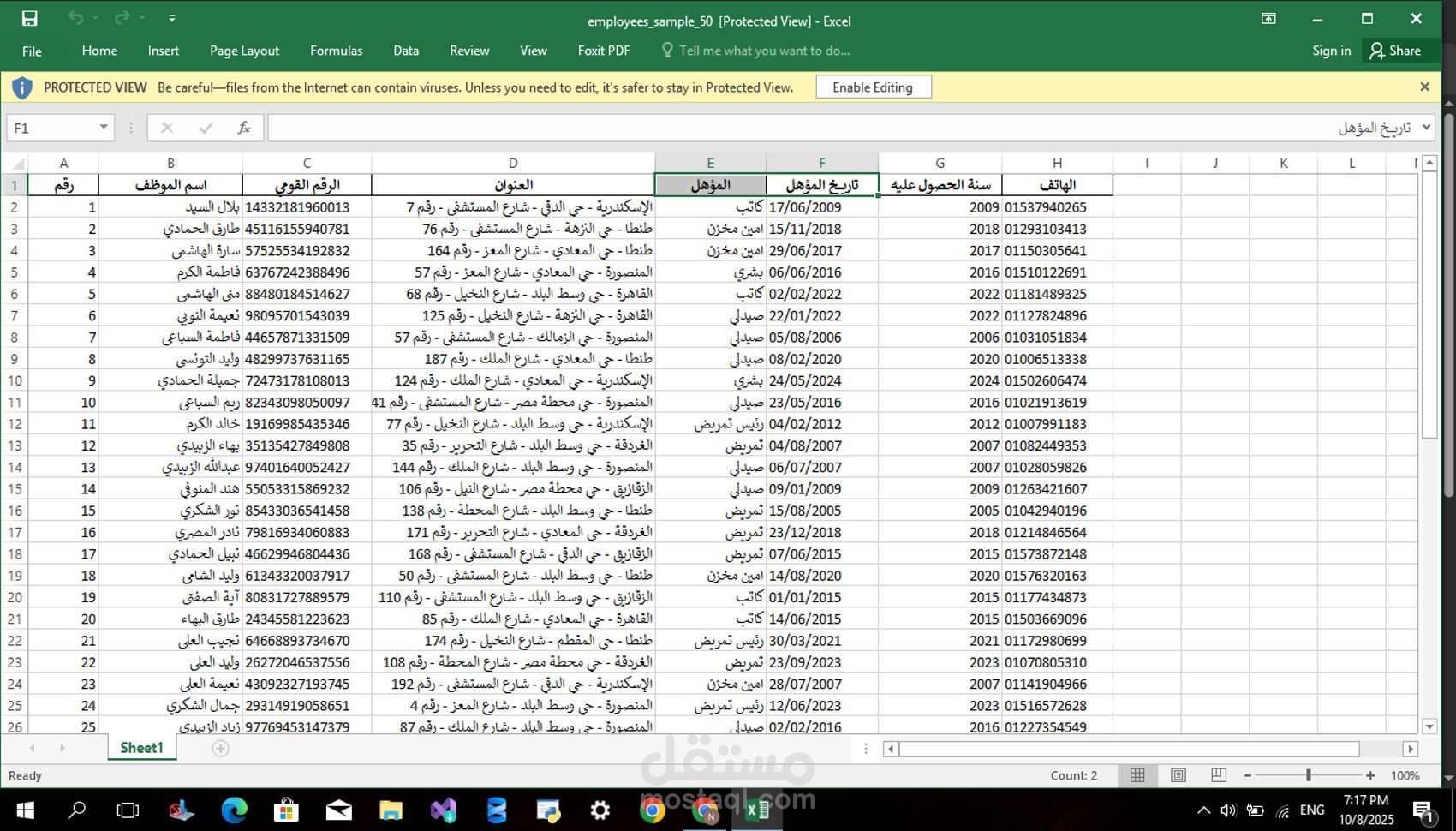This screenshot has height=831, width=1456.
Task: Click the Name Box showing F1
Action: coord(53,128)
